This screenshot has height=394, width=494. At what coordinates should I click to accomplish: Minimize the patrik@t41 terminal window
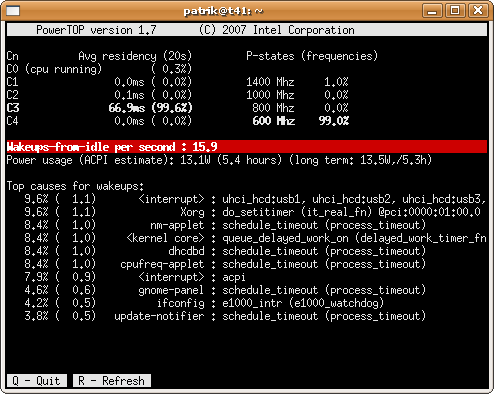coord(432,11)
